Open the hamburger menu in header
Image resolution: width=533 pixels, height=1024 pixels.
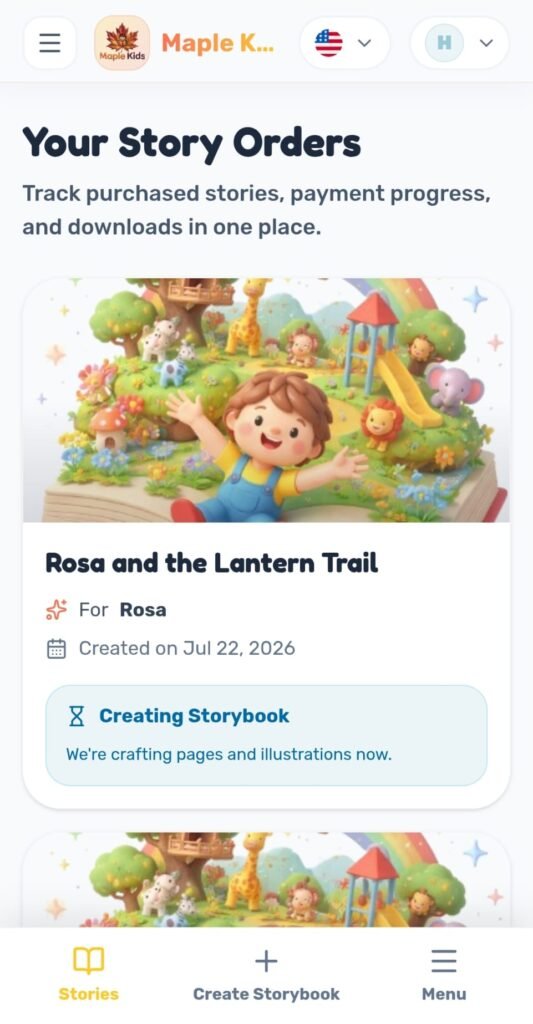(50, 43)
